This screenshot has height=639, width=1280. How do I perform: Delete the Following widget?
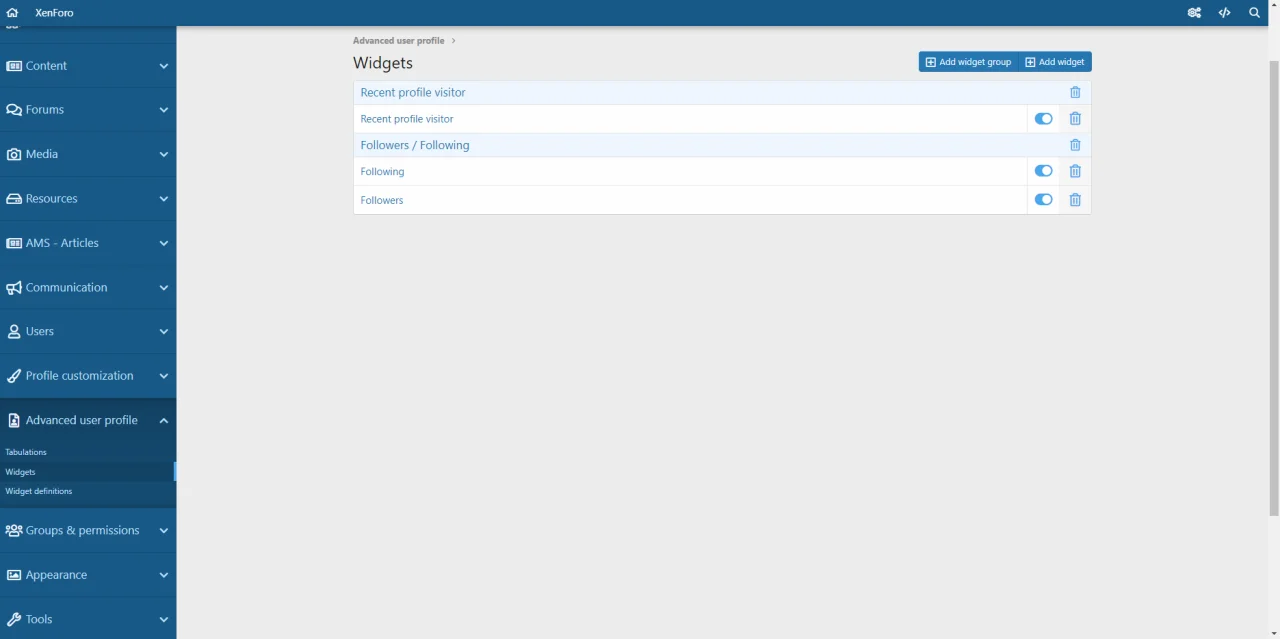pyautogui.click(x=1075, y=171)
